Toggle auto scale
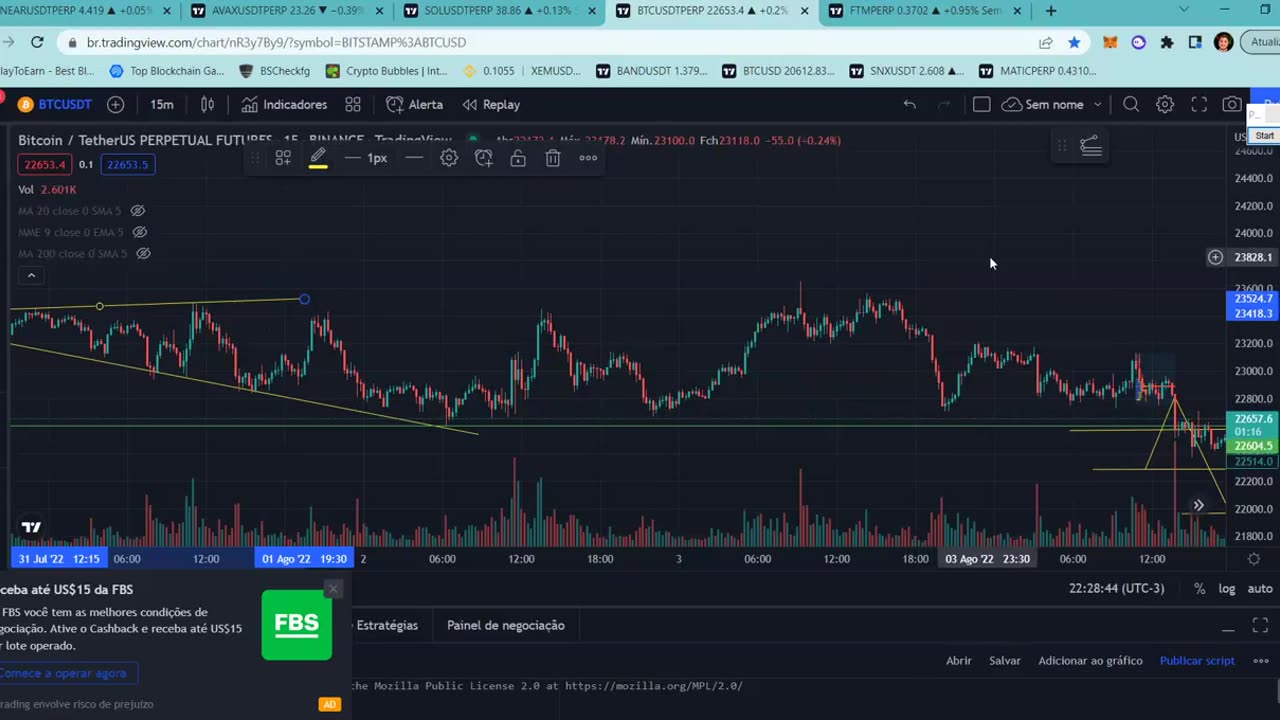This screenshot has height=720, width=1280. tap(1259, 589)
